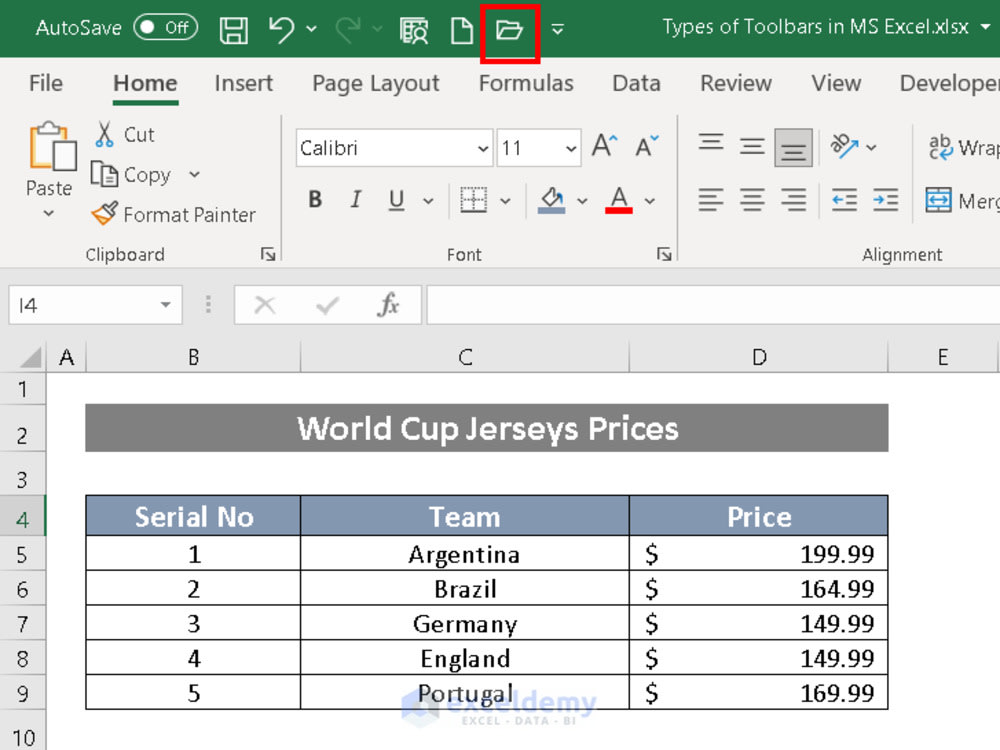The width and height of the screenshot is (1000, 750).
Task: Open Underline style dropdown arrow
Action: [428, 201]
